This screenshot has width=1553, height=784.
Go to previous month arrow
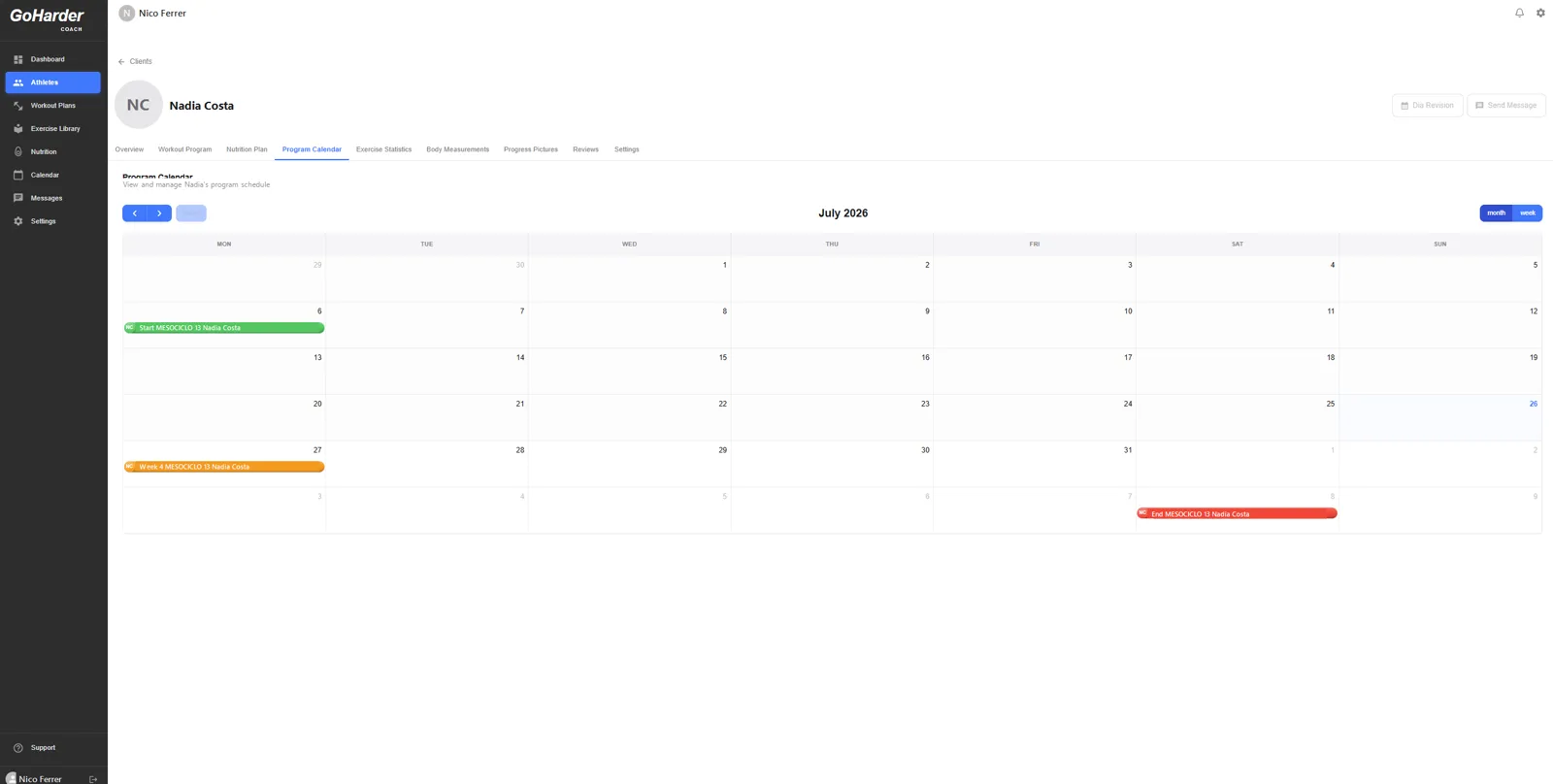click(134, 213)
